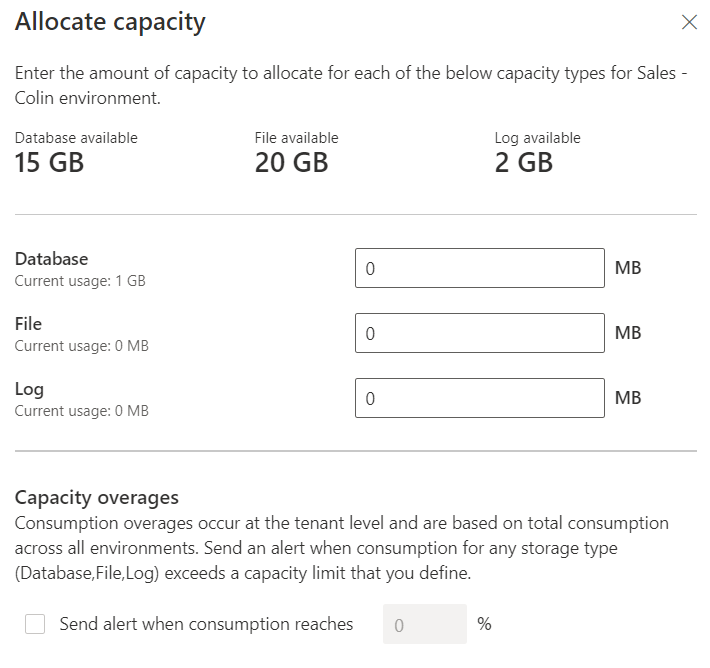This screenshot has width=710, height=668.
Task: Click 'Current usage: 1 GB' under Database
Action: pyautogui.click(x=80, y=281)
